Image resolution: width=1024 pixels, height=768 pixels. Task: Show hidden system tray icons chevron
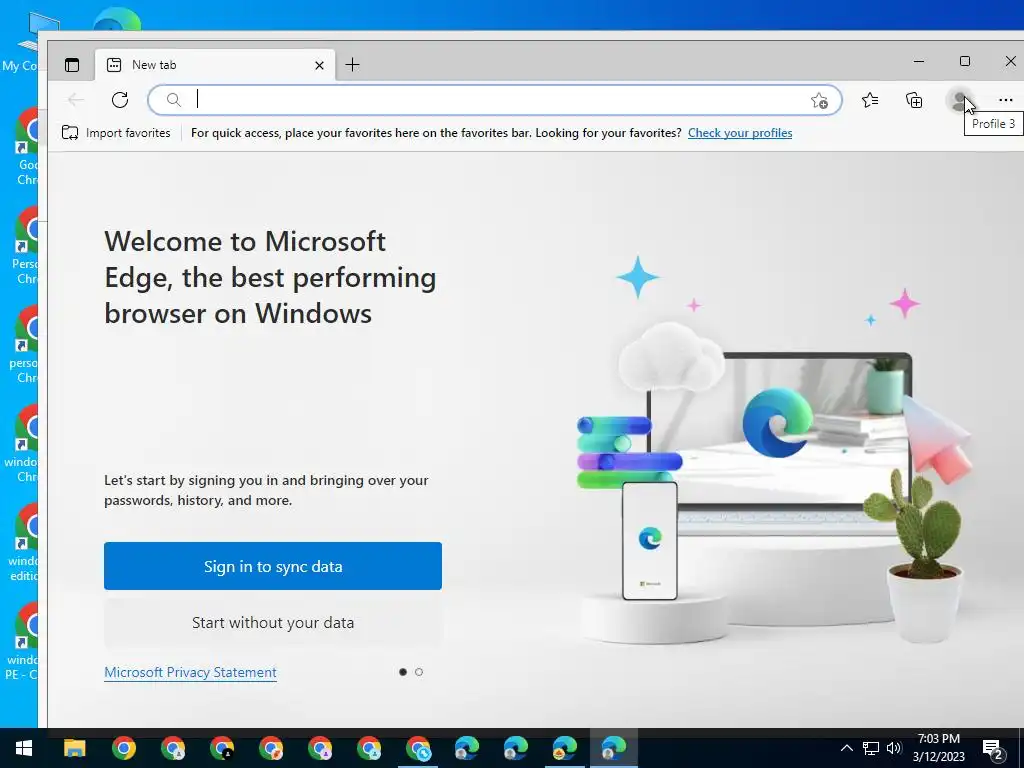point(846,748)
